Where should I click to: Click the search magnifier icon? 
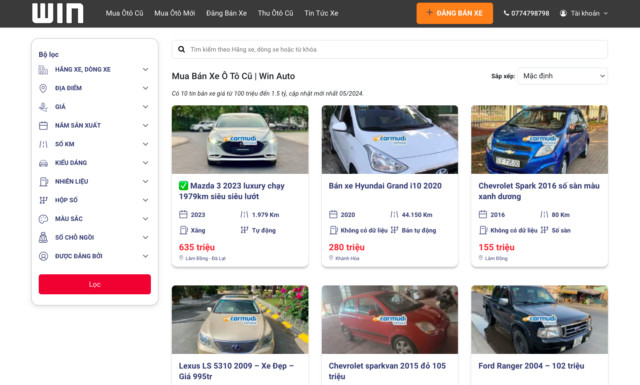tap(181, 49)
